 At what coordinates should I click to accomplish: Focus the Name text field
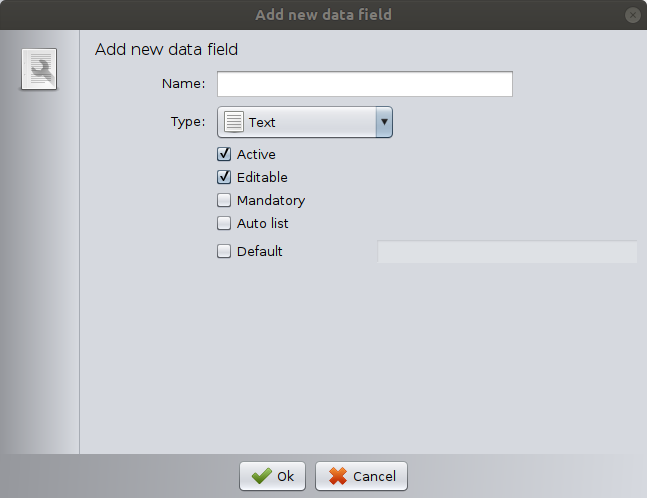pos(364,84)
